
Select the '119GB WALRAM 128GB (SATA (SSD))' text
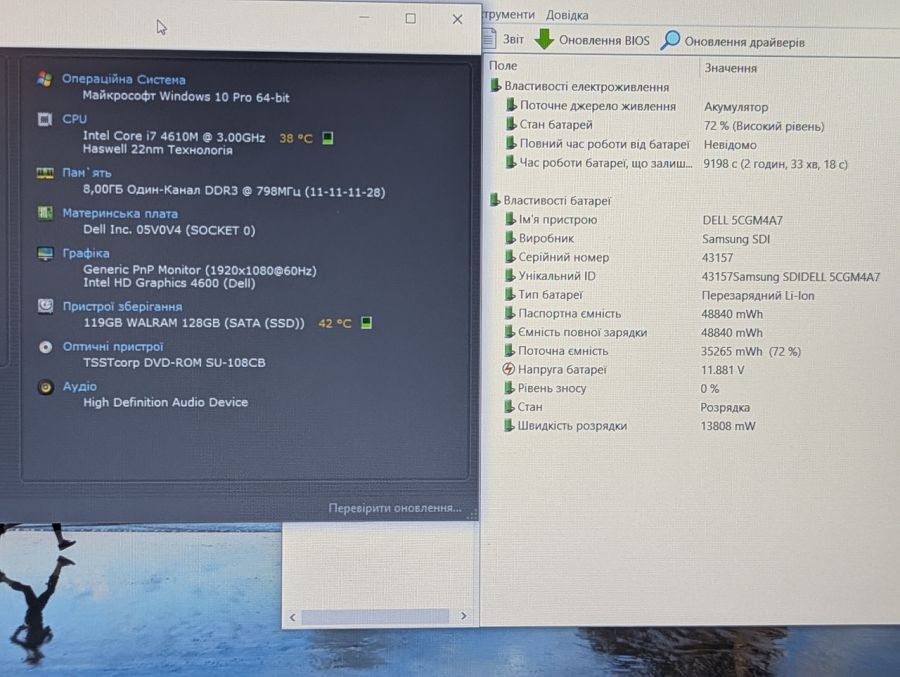pyautogui.click(x=194, y=323)
